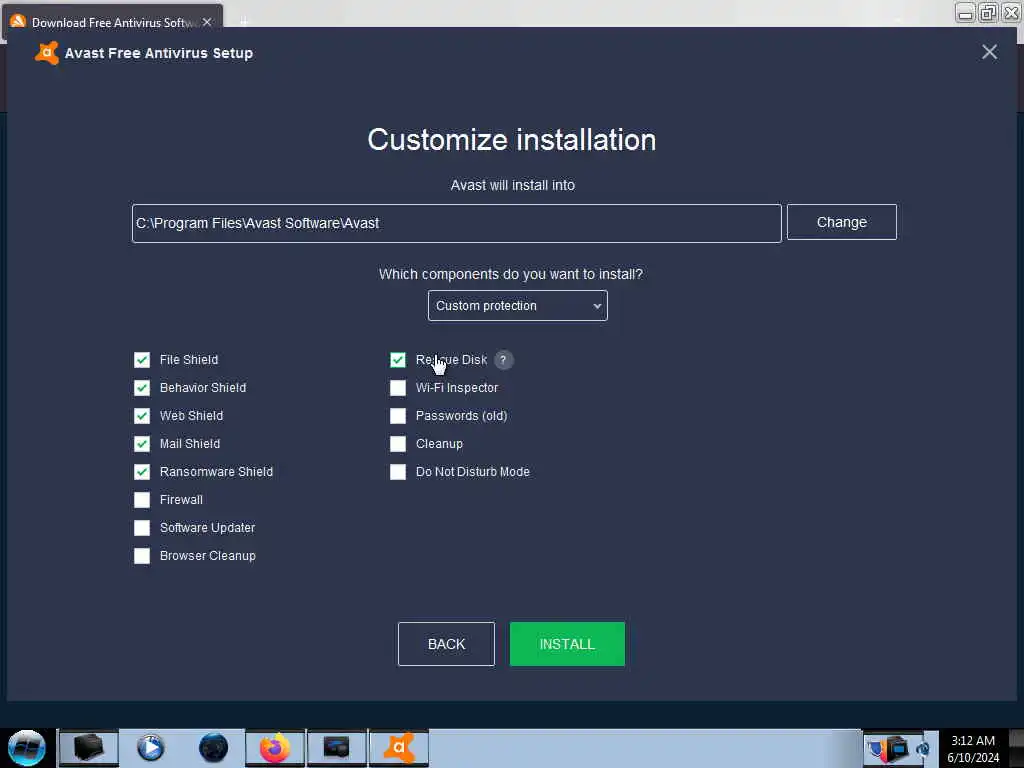Uncheck Behavior Shield component

(142, 388)
